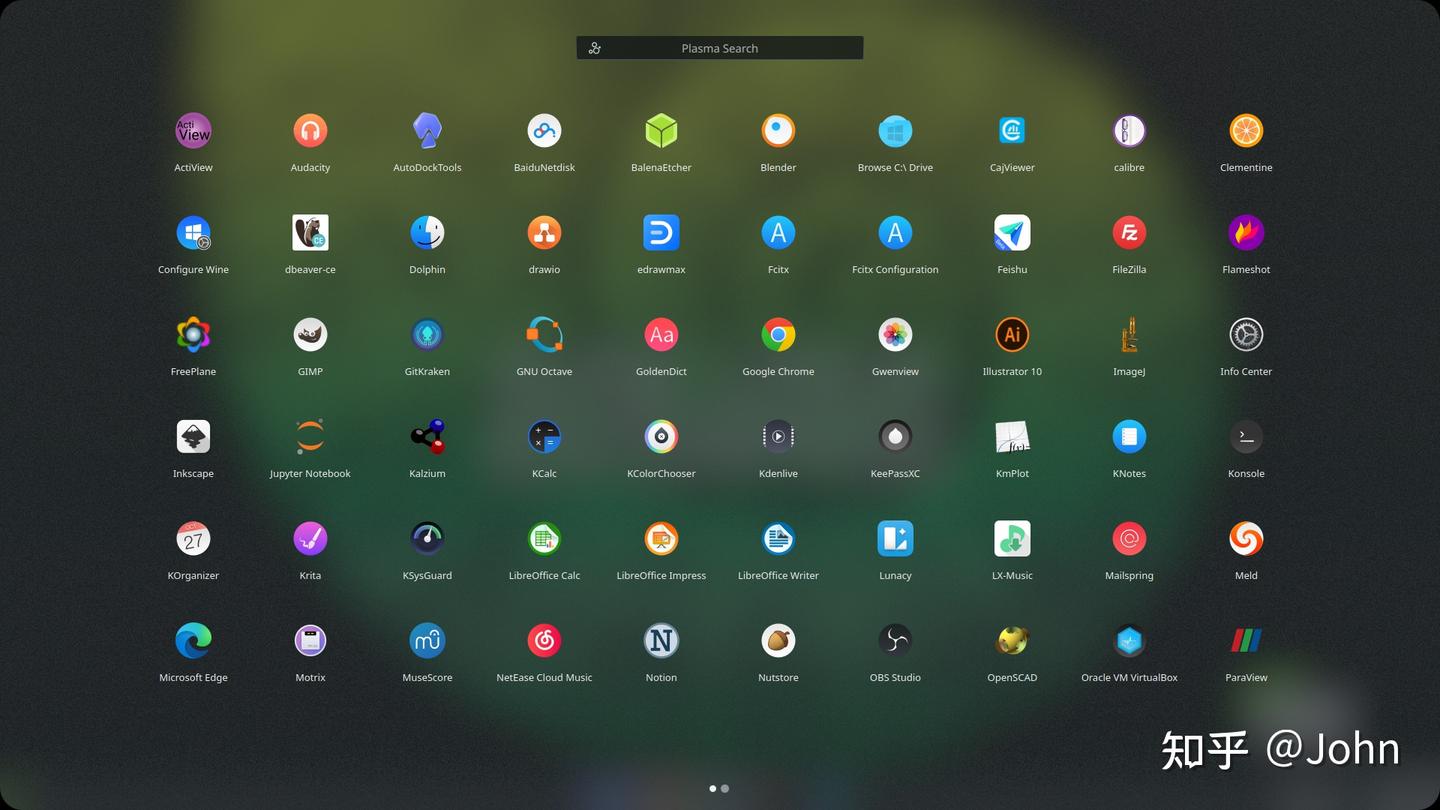
Task: Launch dbeaver-ce
Action: click(310, 233)
